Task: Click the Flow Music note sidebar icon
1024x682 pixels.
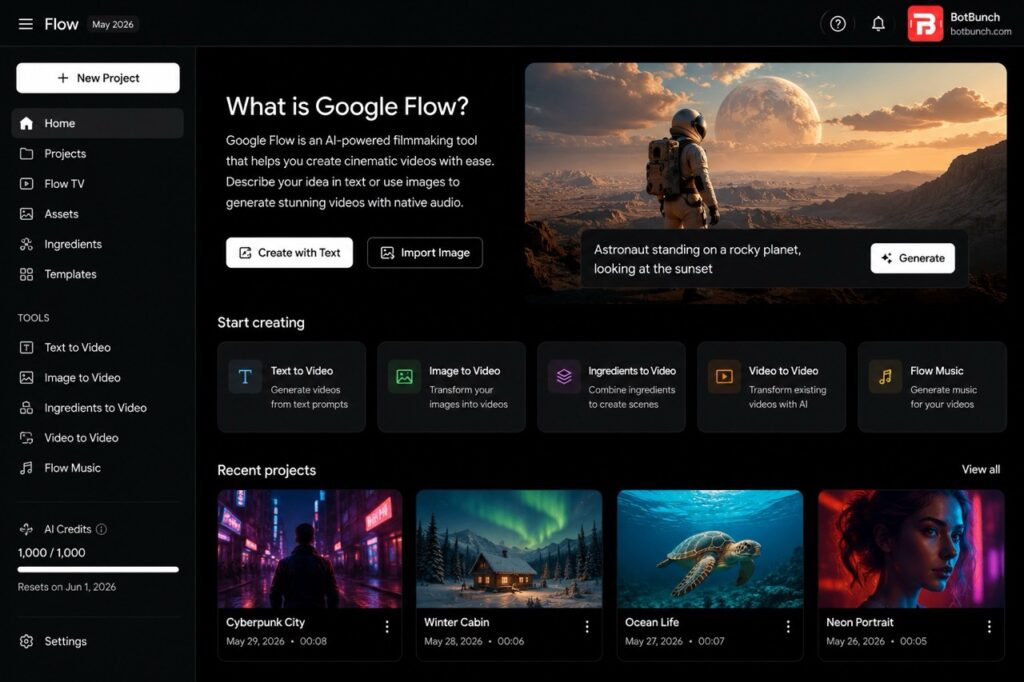Action: coord(26,468)
